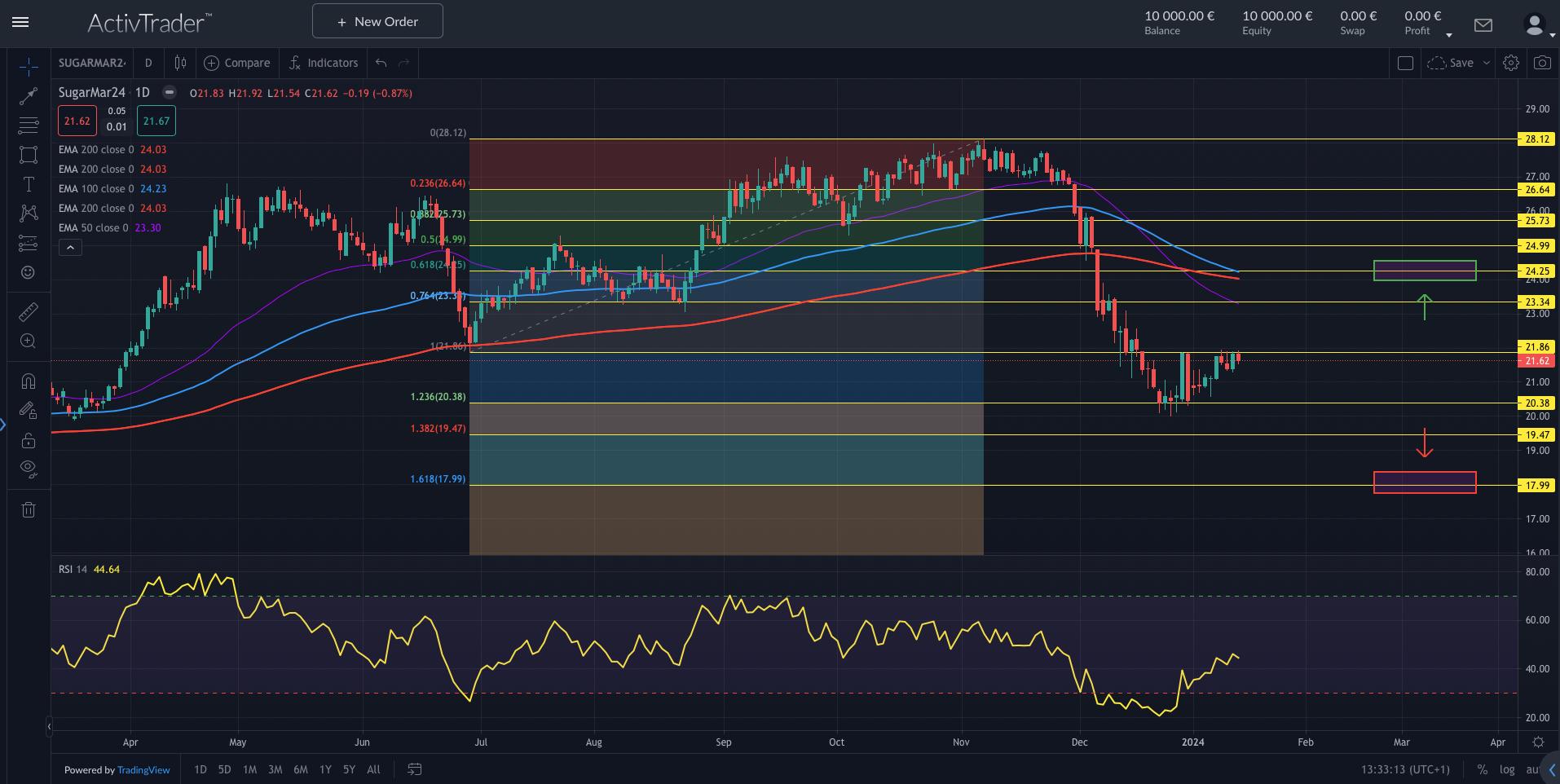Open the TradingView link
1560x784 pixels.
click(x=143, y=769)
